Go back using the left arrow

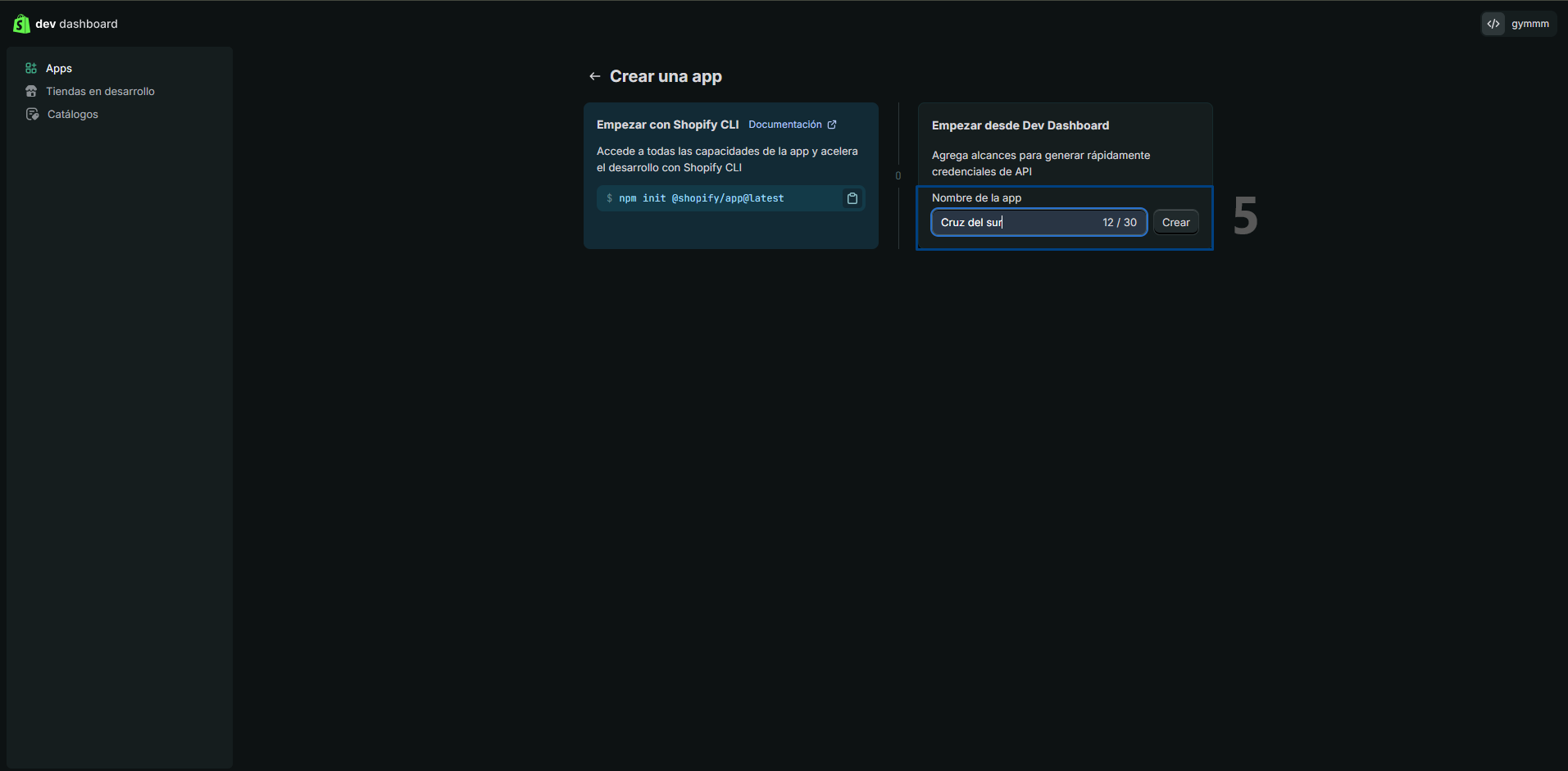pos(595,76)
